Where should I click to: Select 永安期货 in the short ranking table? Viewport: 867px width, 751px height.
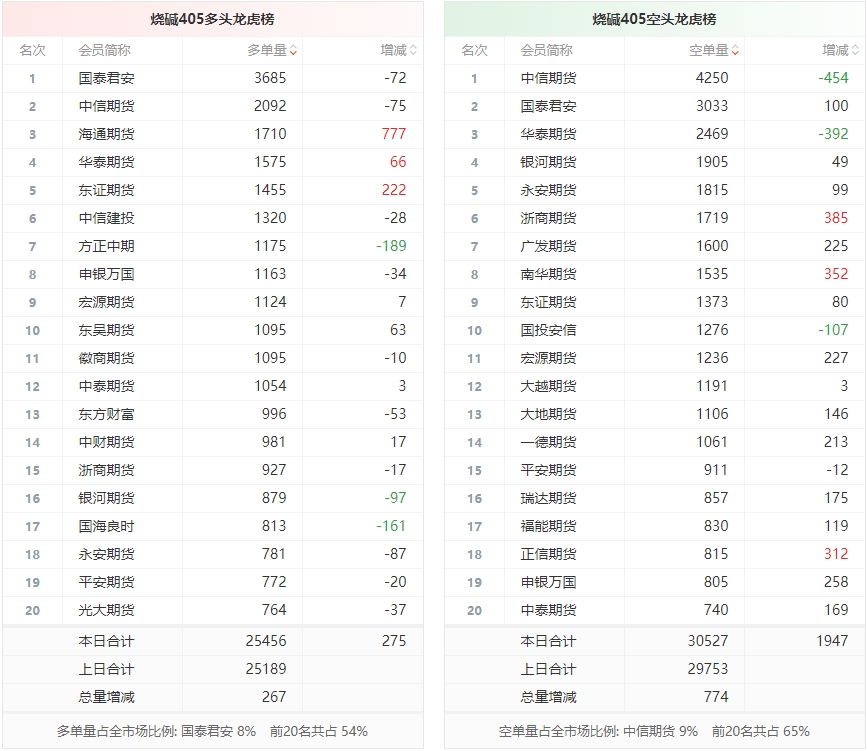[x=548, y=191]
